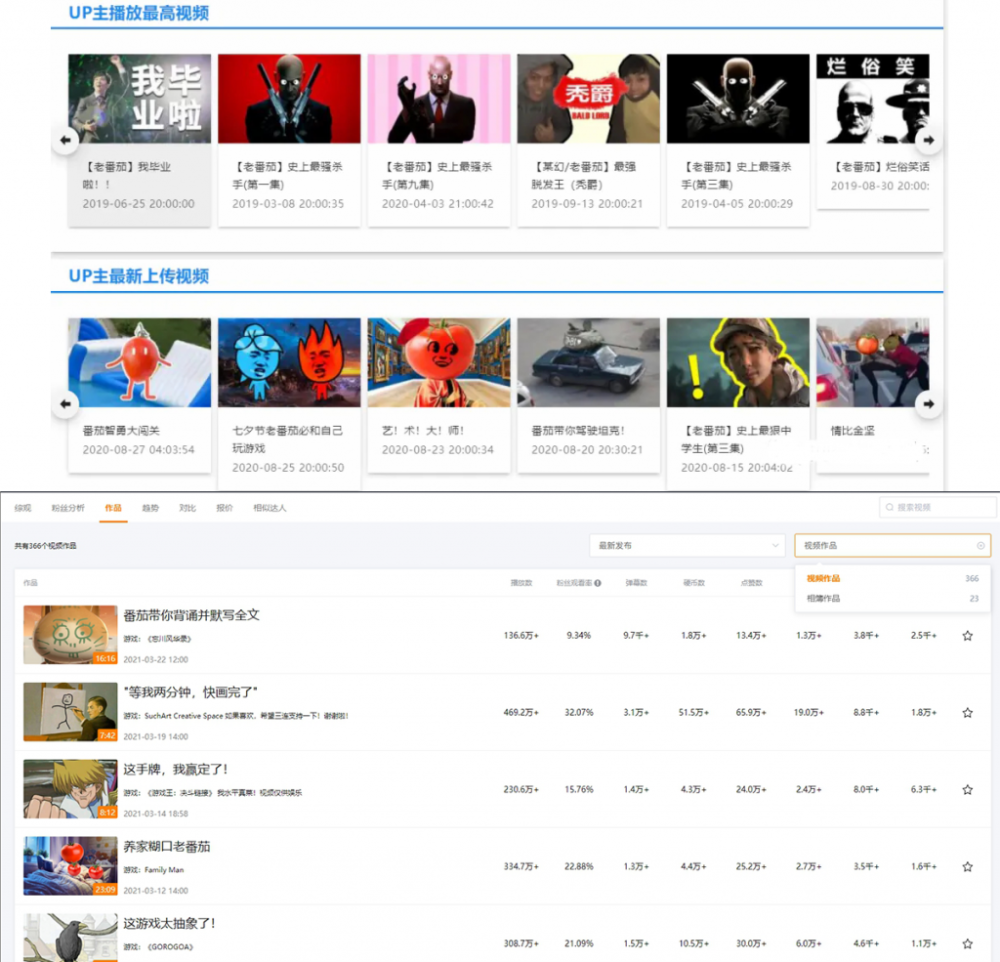Open list title 这手牌，我赢定了！
Image resolution: width=1000 pixels, height=962 pixels.
tap(175, 769)
